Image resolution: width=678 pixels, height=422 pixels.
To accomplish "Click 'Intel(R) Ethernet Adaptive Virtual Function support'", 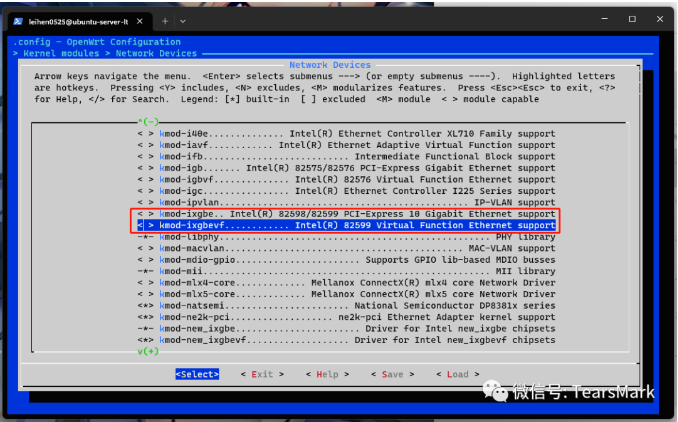I will click(417, 145).
